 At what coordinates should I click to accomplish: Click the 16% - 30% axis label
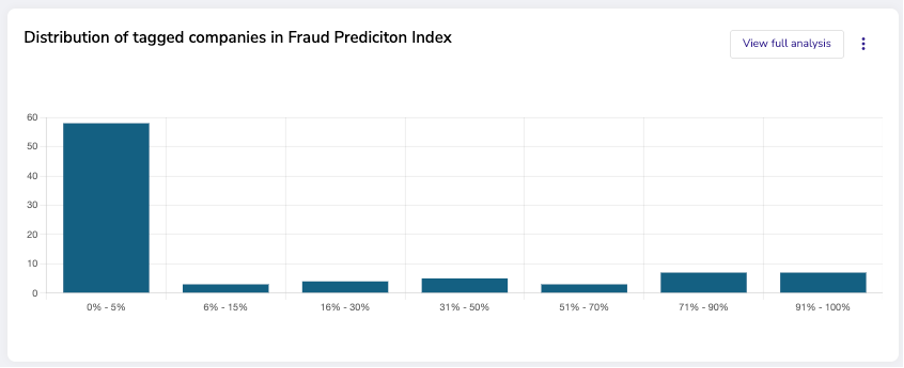pos(345,307)
